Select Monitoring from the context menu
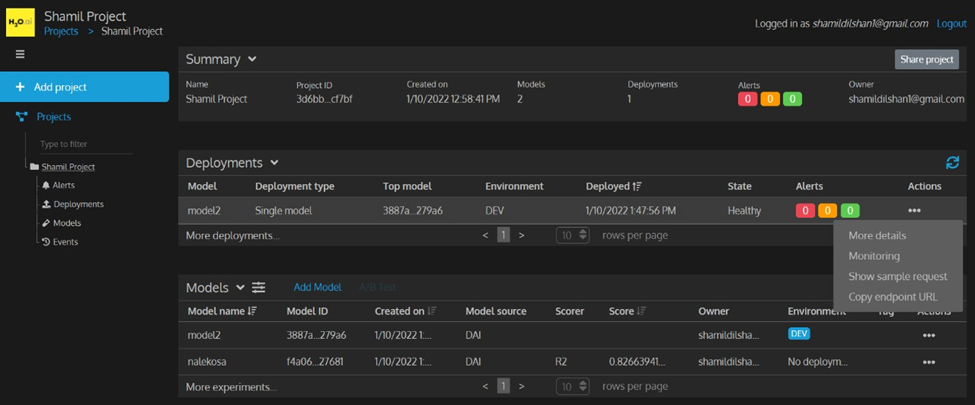Image resolution: width=975 pixels, height=405 pixels. pyautogui.click(x=874, y=256)
